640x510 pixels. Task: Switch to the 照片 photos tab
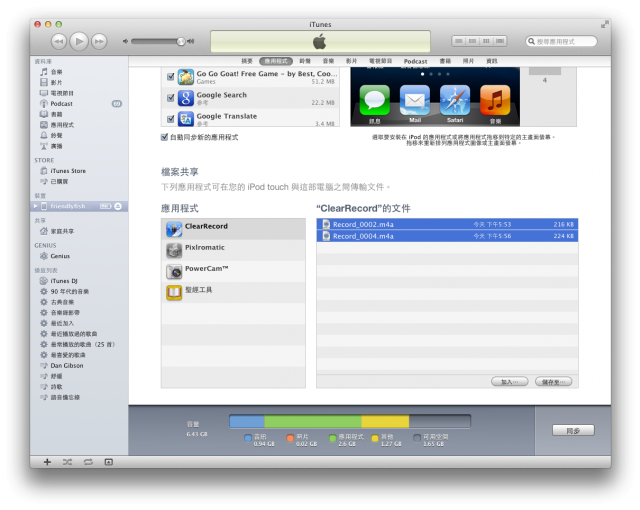(468, 61)
